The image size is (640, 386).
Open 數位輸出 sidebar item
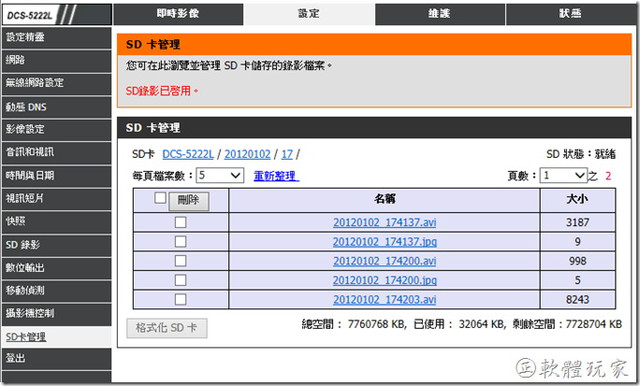[56, 268]
